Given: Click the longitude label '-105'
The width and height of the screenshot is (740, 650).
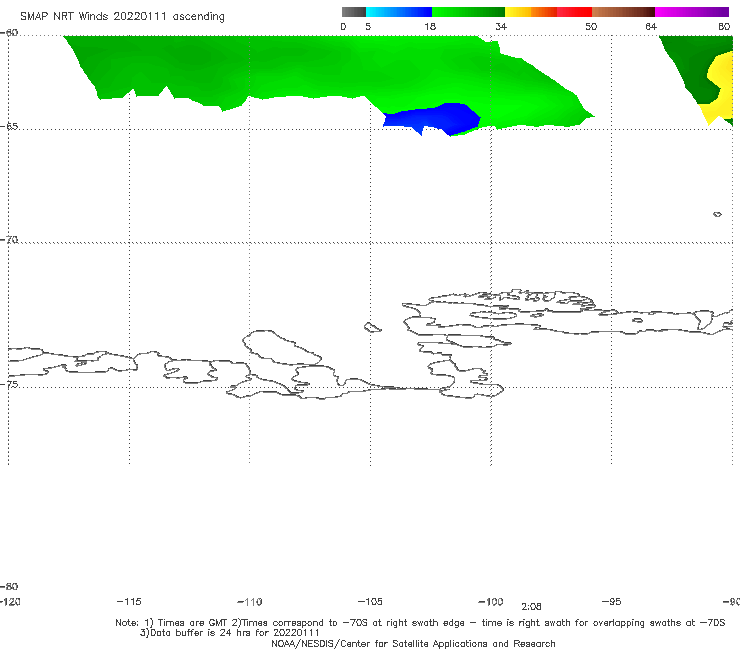Looking at the screenshot, I should [x=370, y=602].
